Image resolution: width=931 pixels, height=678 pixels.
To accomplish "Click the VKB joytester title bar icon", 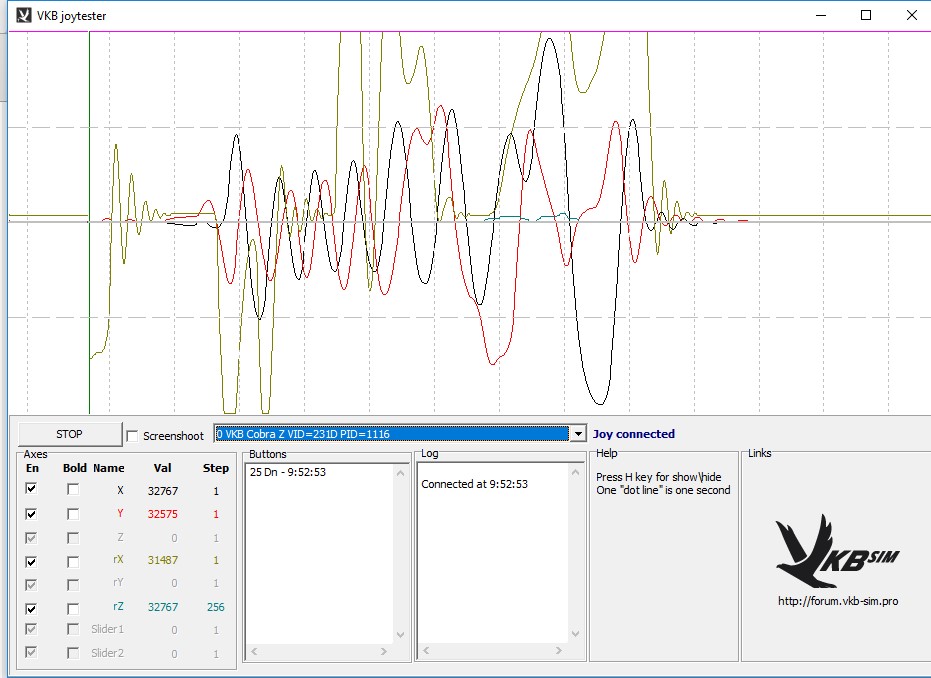I will pyautogui.click(x=24, y=15).
